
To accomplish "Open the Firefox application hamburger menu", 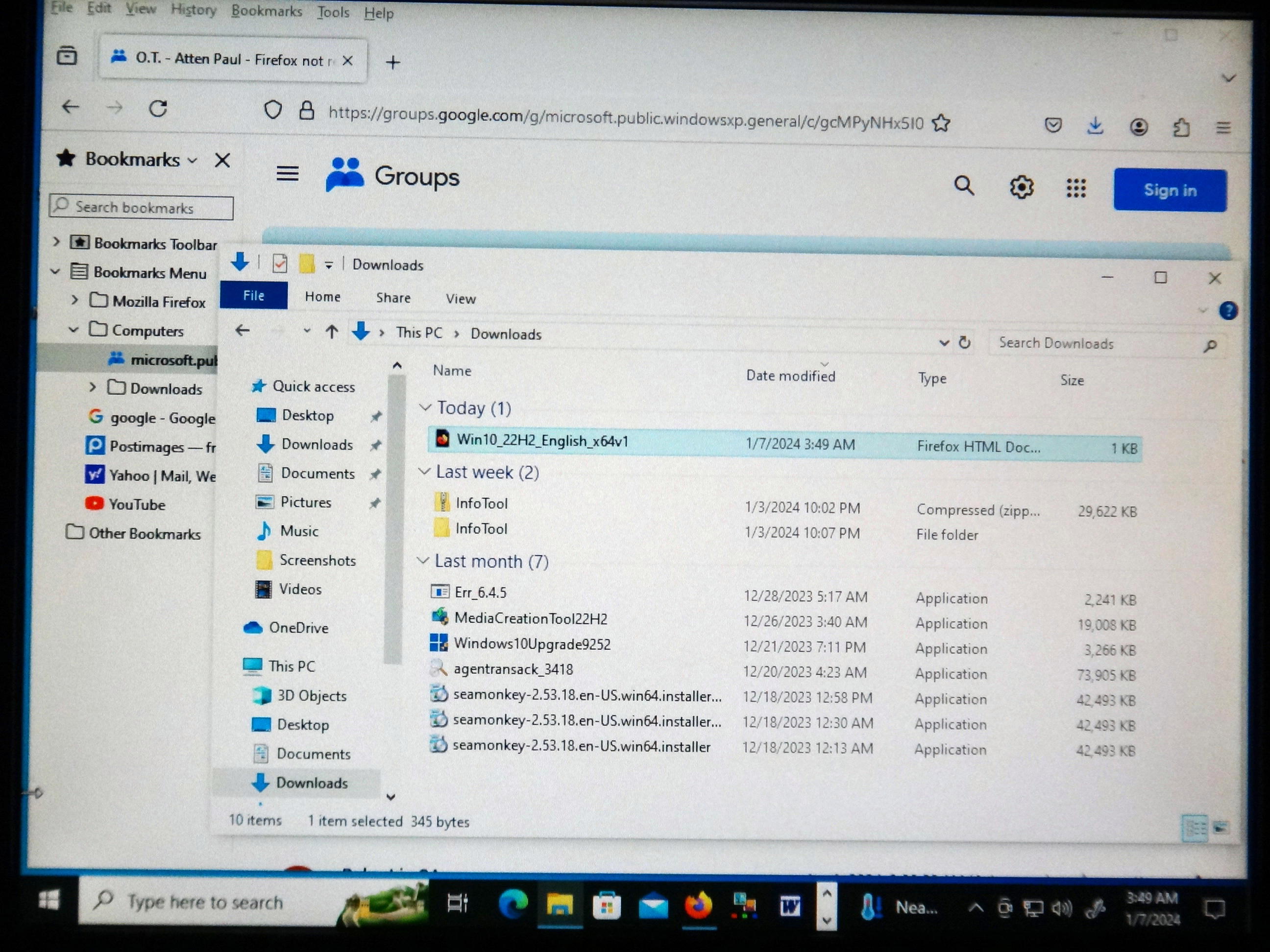I will click(x=1223, y=128).
